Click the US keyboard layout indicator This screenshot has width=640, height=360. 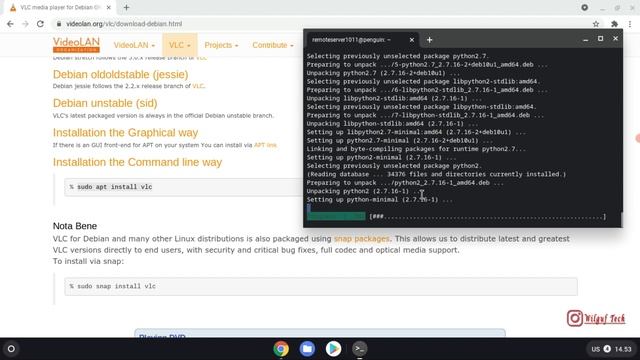596,349
